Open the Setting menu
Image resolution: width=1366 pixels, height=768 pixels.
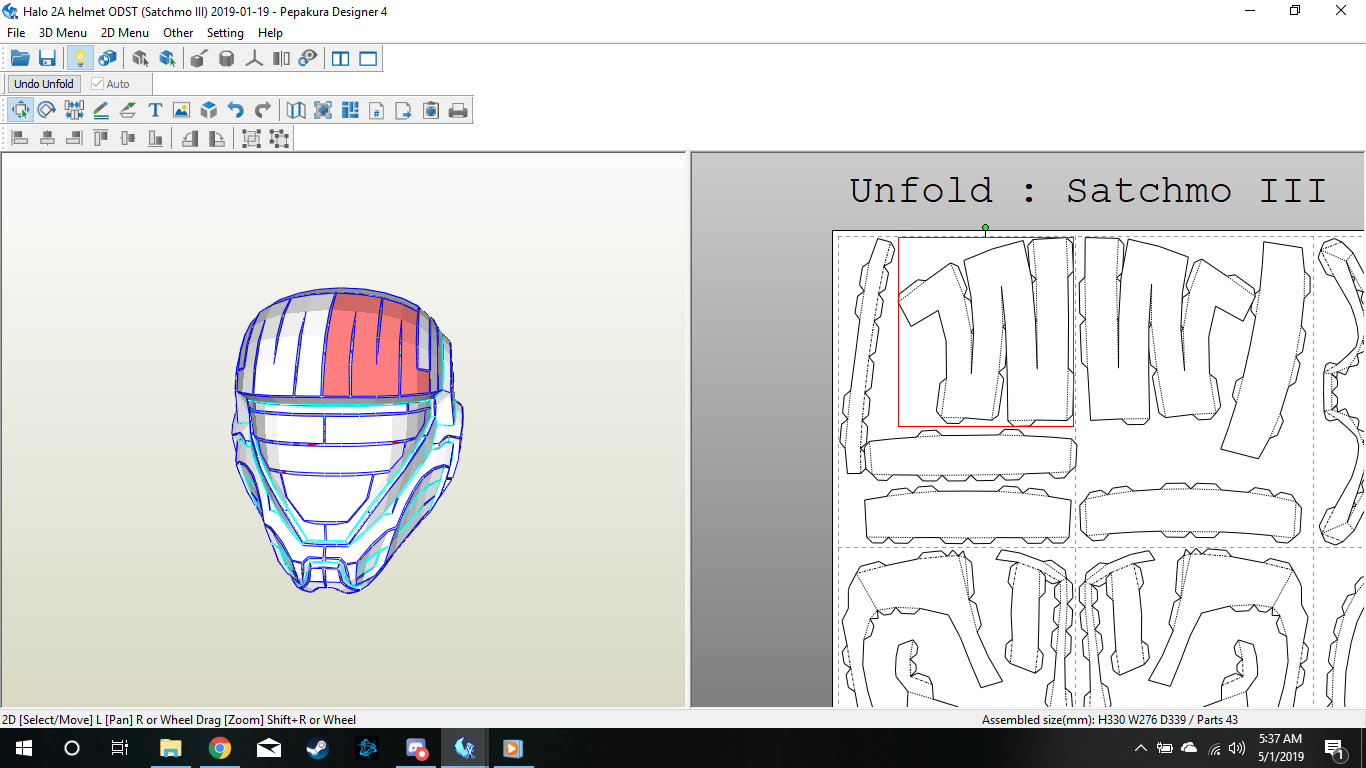tap(225, 33)
